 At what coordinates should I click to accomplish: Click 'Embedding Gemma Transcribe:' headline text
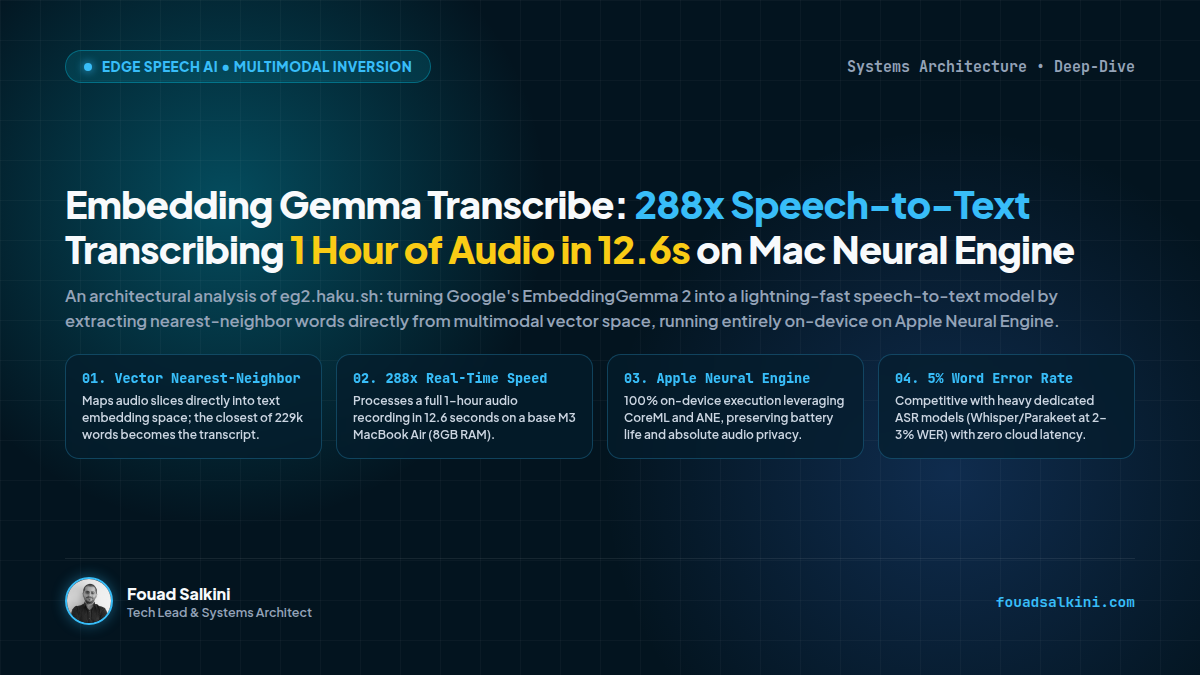point(346,206)
